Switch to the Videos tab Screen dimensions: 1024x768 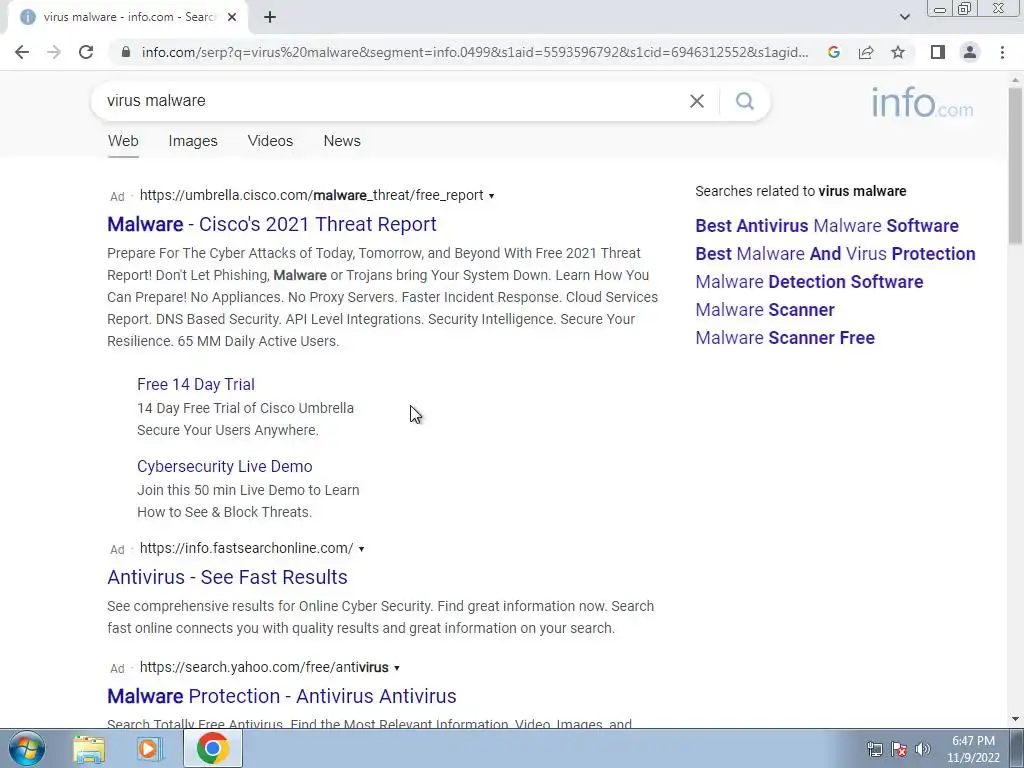pyautogui.click(x=270, y=141)
